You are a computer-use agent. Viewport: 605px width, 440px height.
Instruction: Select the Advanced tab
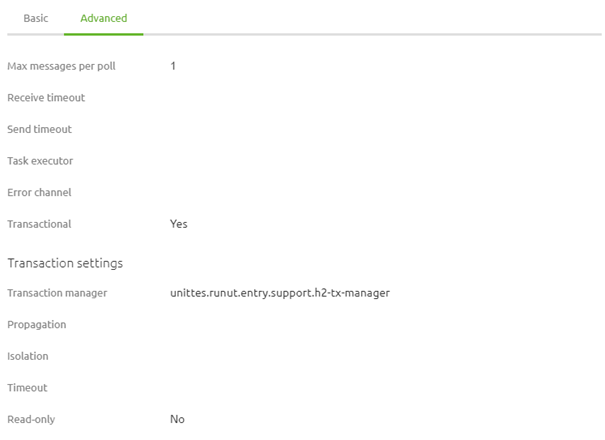103,18
